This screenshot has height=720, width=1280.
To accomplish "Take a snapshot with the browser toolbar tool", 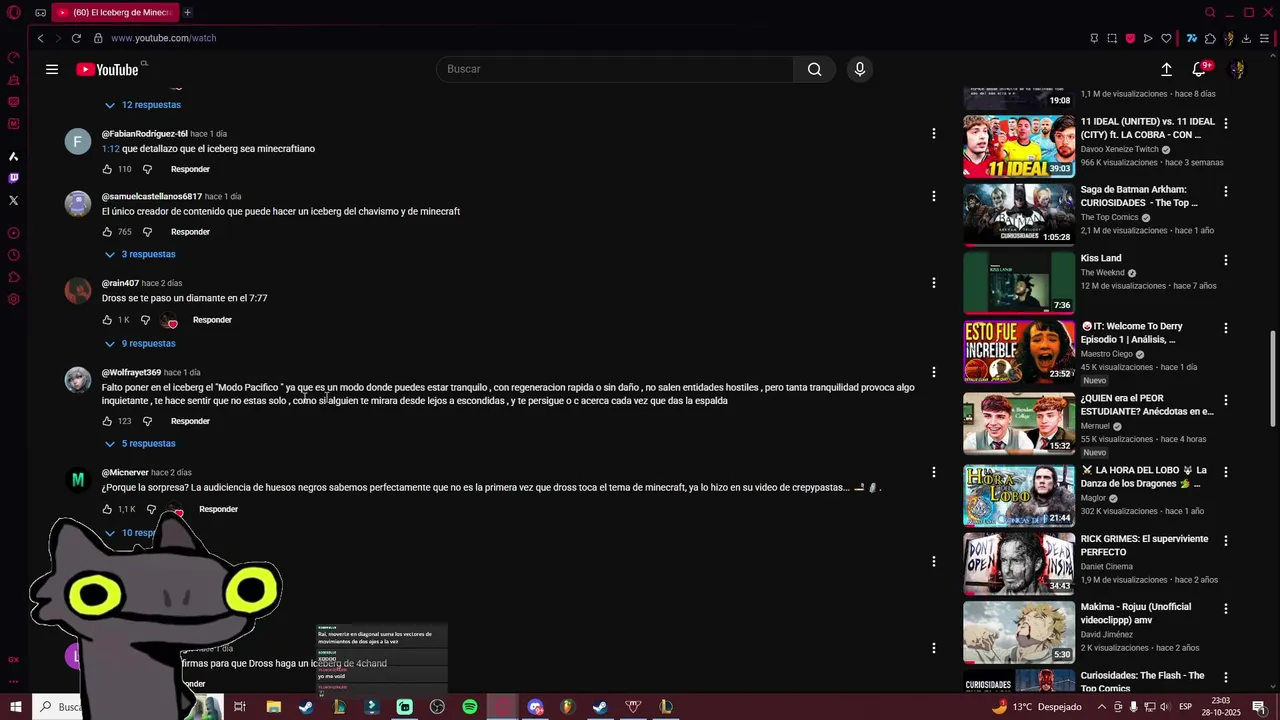I will pyautogui.click(x=1112, y=38).
